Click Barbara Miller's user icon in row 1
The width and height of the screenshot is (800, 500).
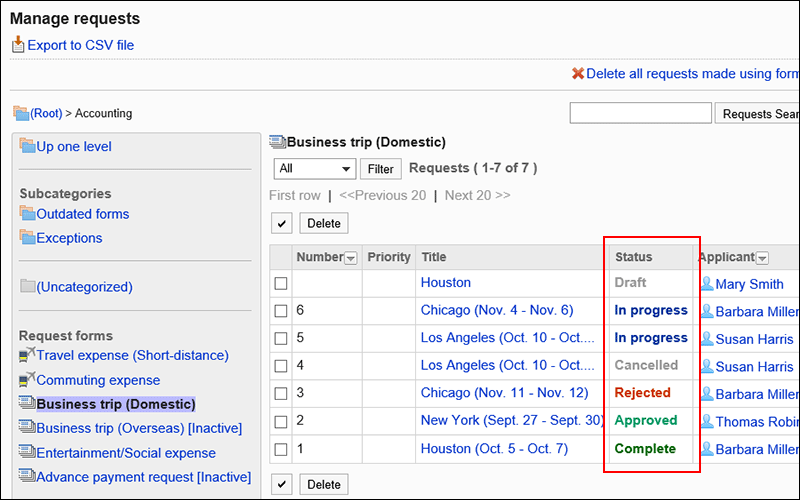pos(707,448)
